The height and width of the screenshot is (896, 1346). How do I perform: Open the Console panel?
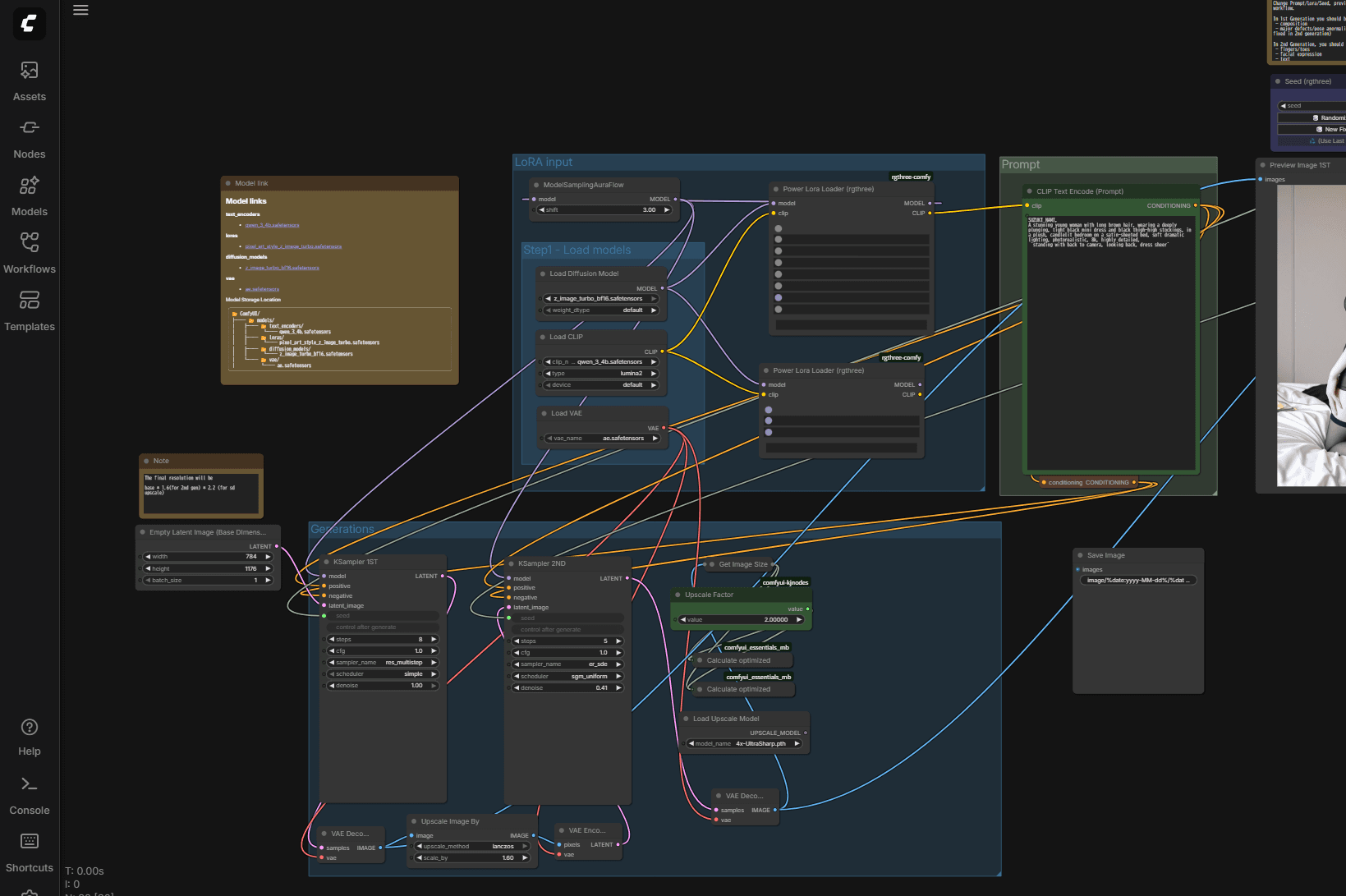[x=30, y=793]
